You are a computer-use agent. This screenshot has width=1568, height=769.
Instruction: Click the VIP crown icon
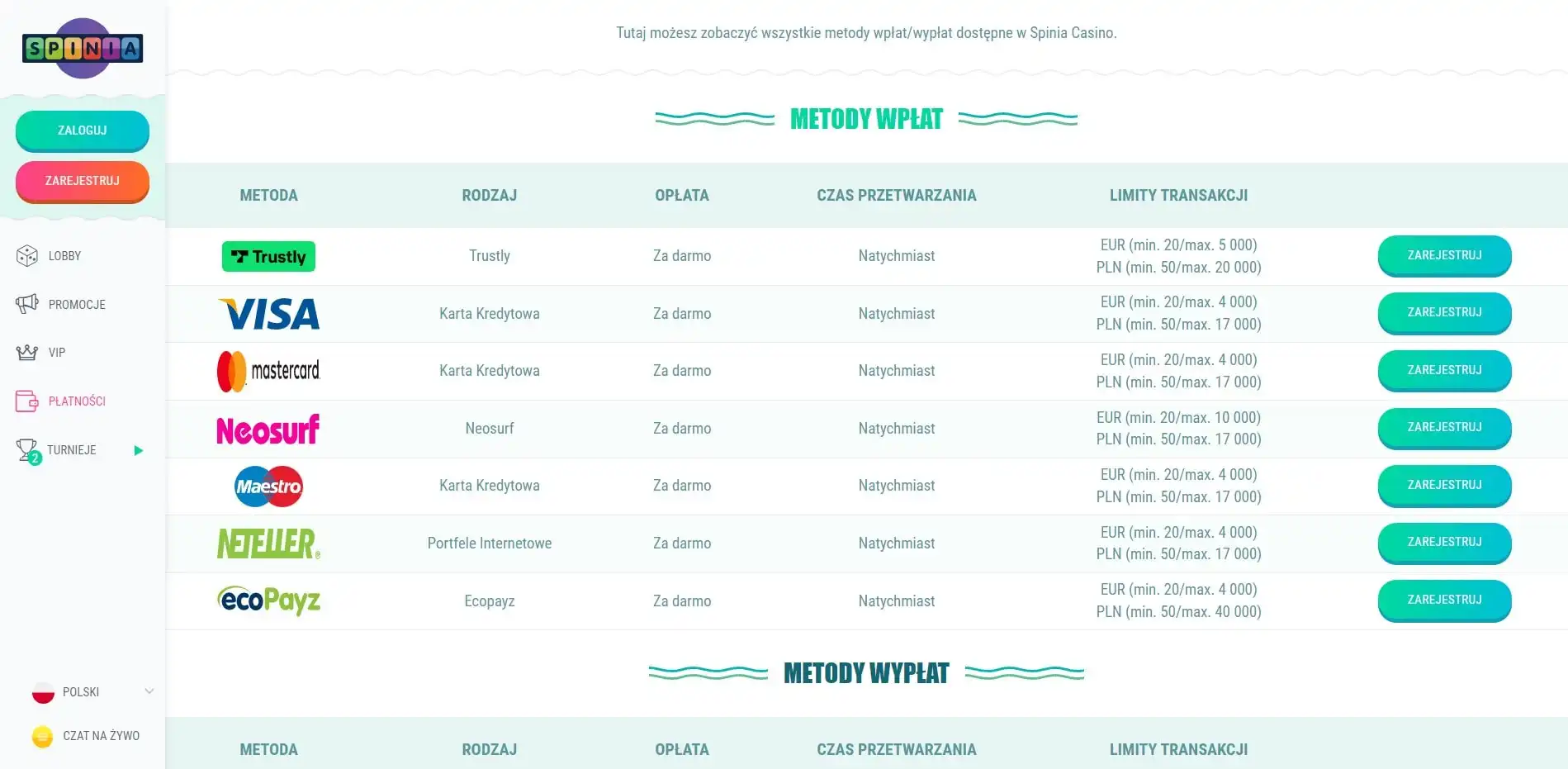27,353
